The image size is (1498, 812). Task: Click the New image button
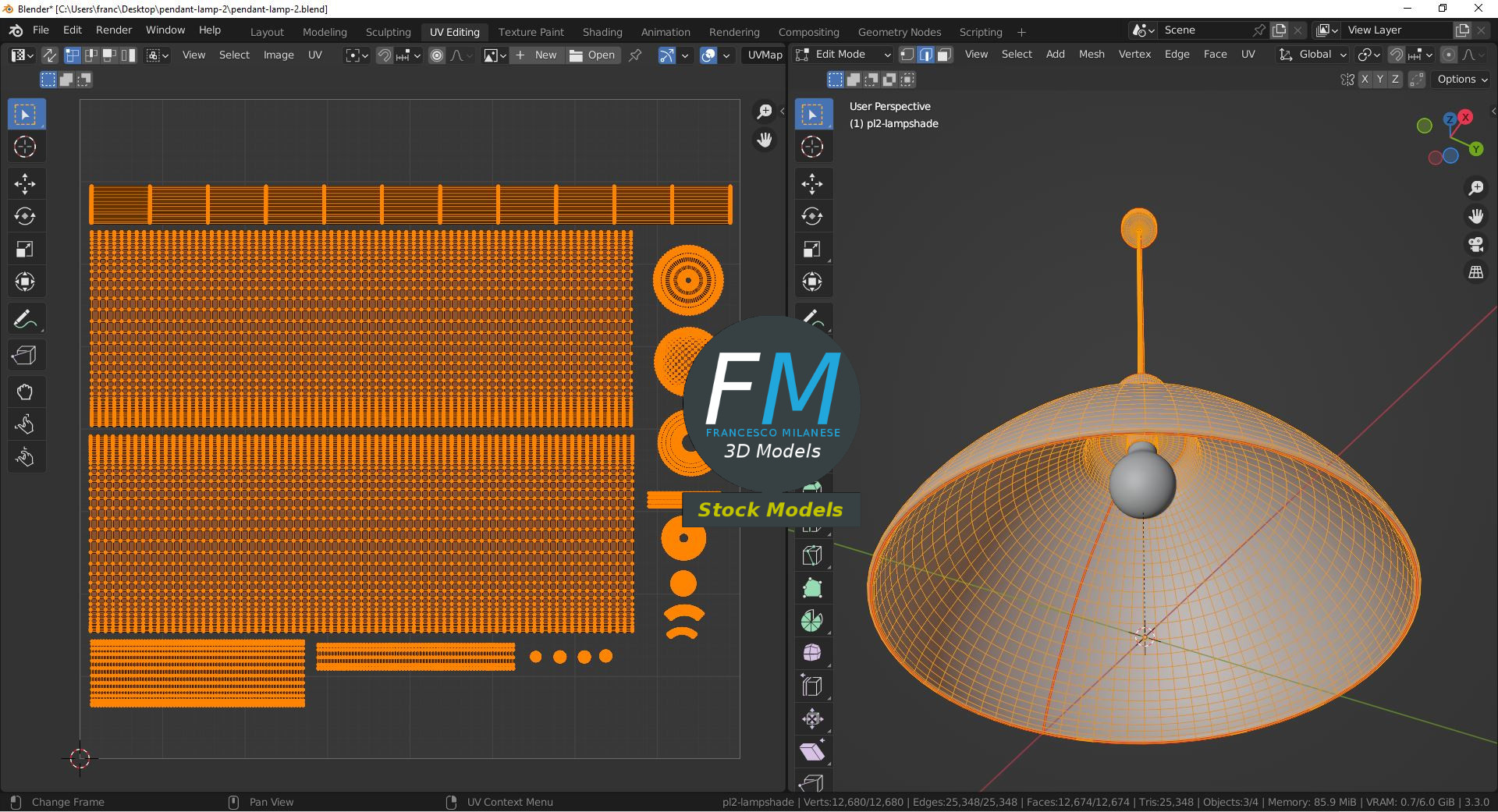click(537, 55)
